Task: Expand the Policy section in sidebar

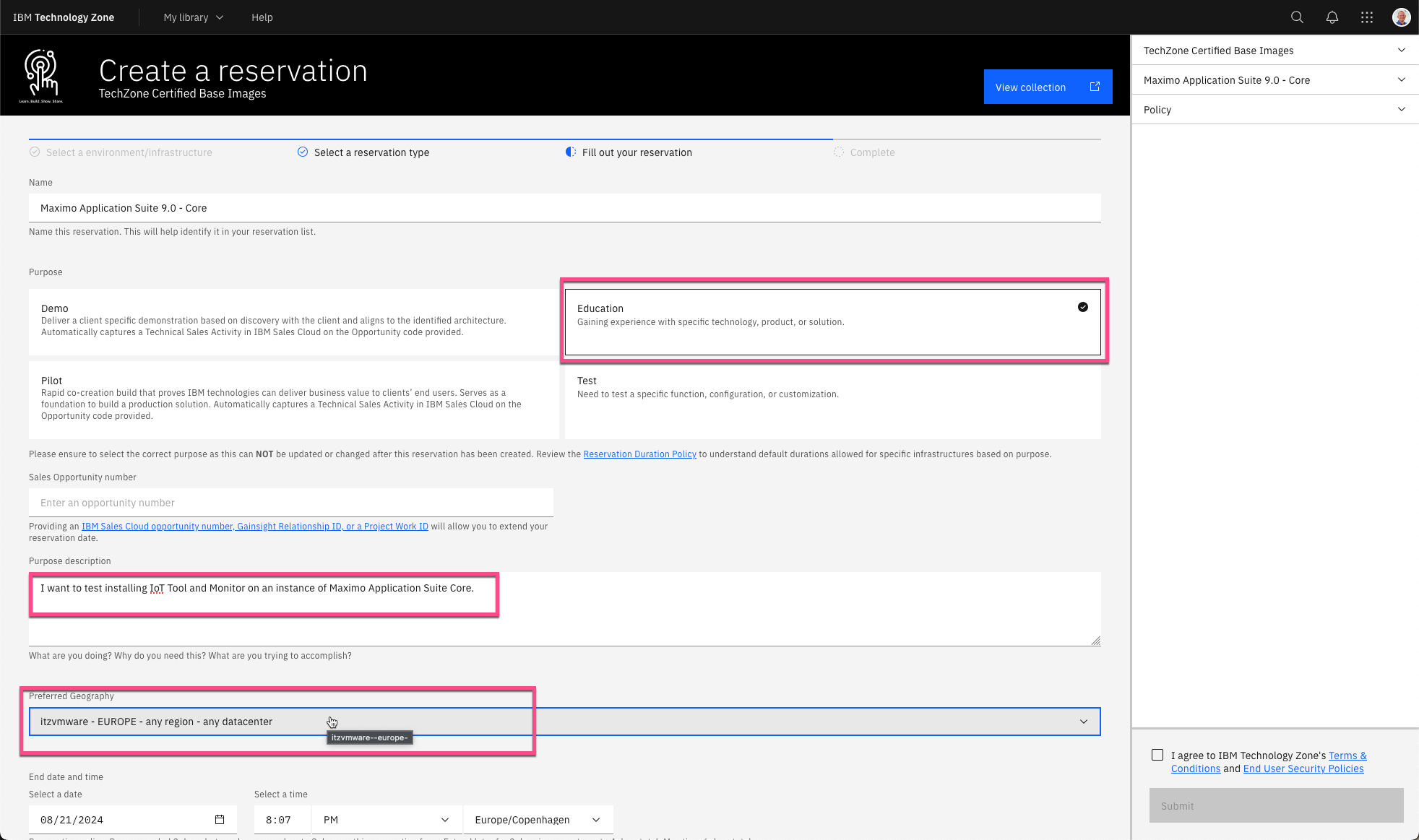Action: [1275, 109]
